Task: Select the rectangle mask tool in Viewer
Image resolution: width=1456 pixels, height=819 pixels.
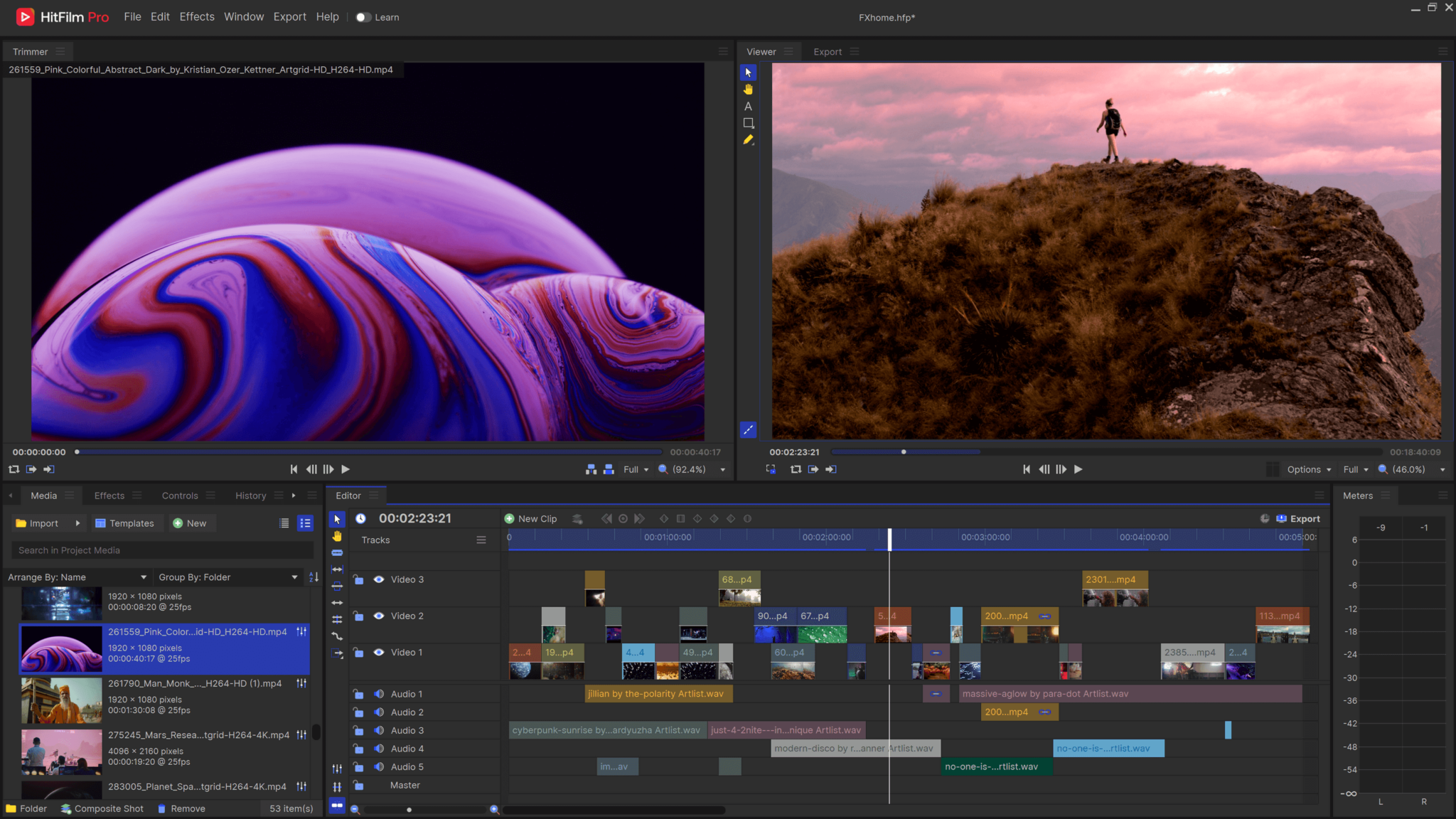Action: [748, 123]
